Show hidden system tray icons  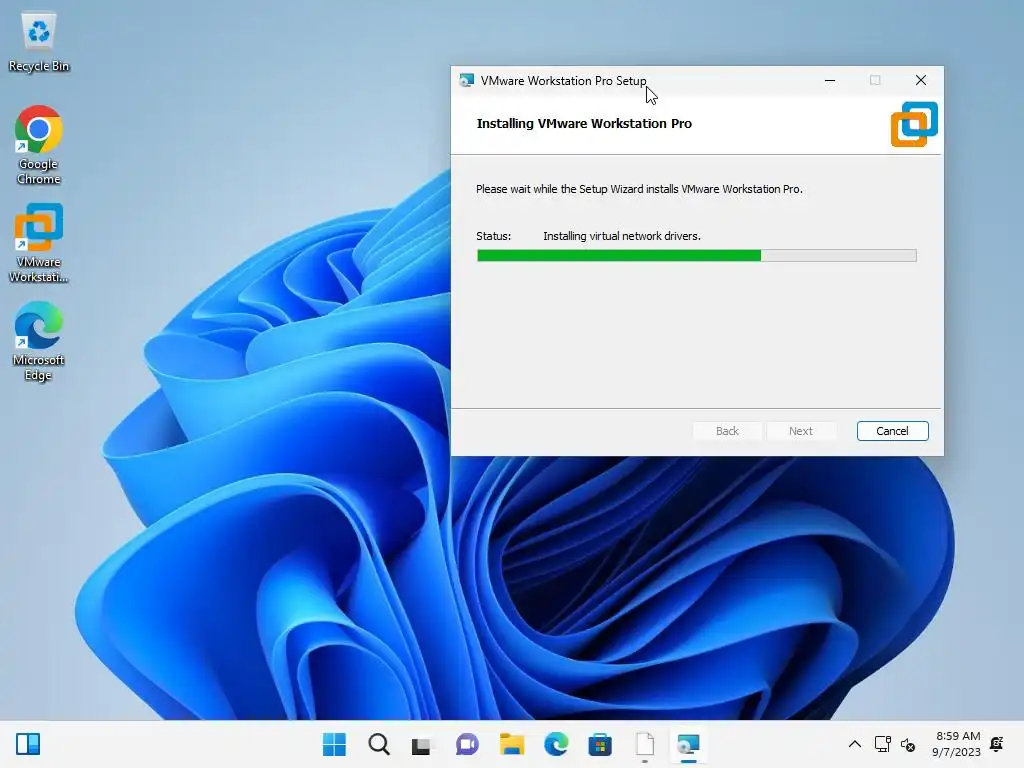[854, 744]
